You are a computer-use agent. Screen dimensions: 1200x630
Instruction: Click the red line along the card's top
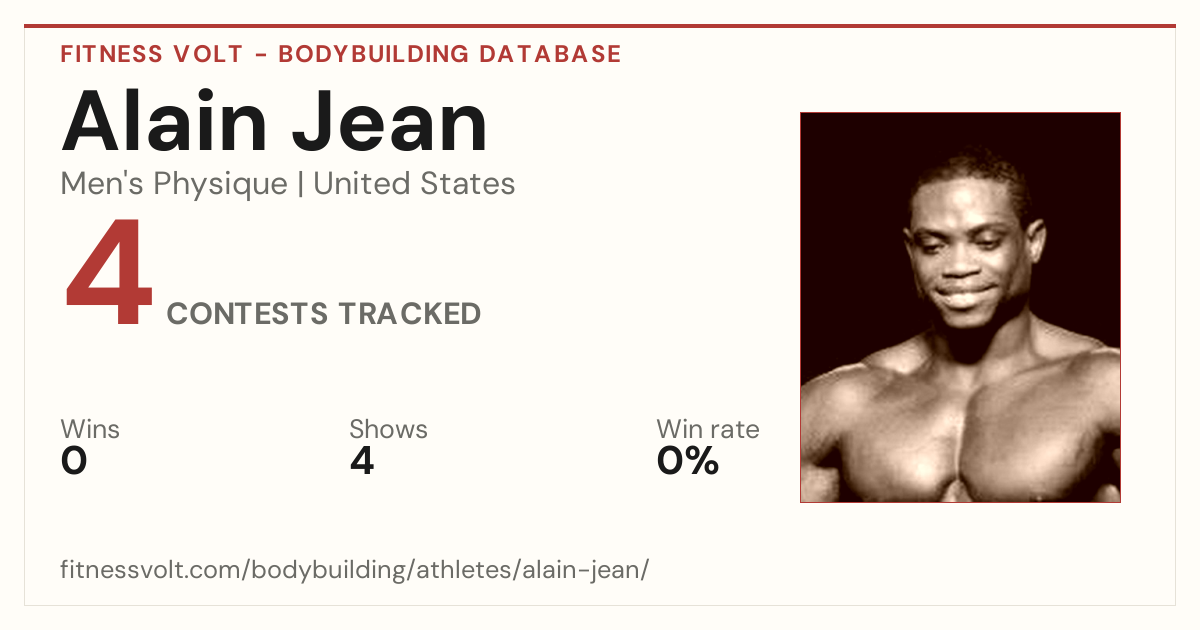pos(600,26)
